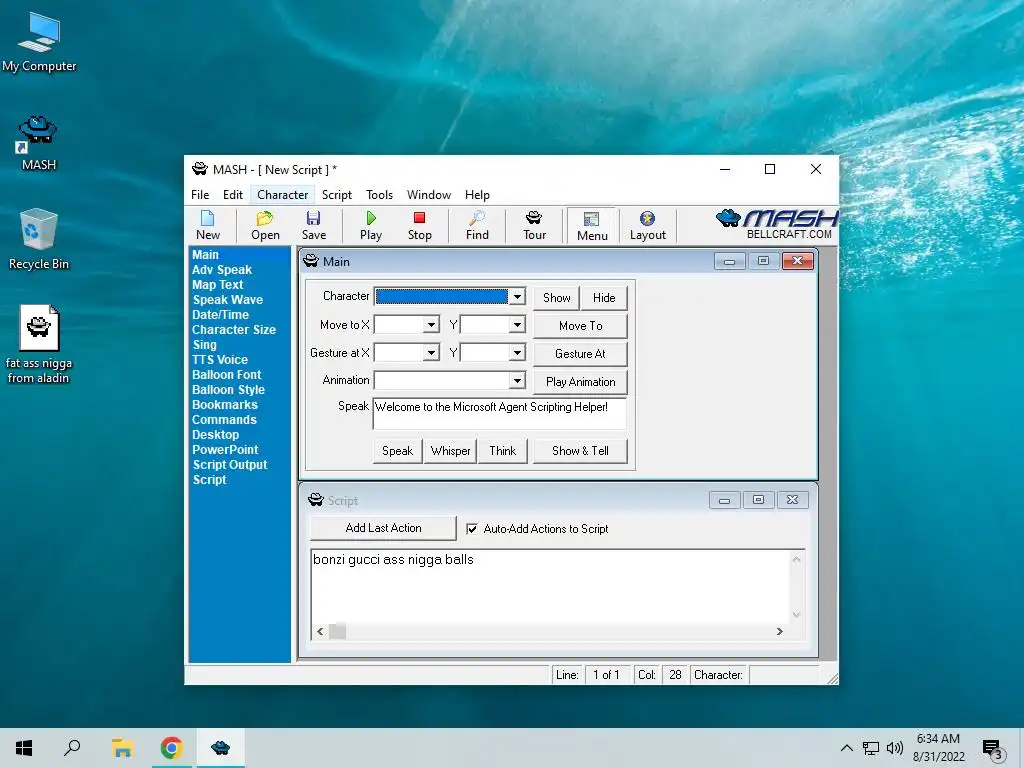
Task: Open Find from the toolbar
Action: [477, 225]
